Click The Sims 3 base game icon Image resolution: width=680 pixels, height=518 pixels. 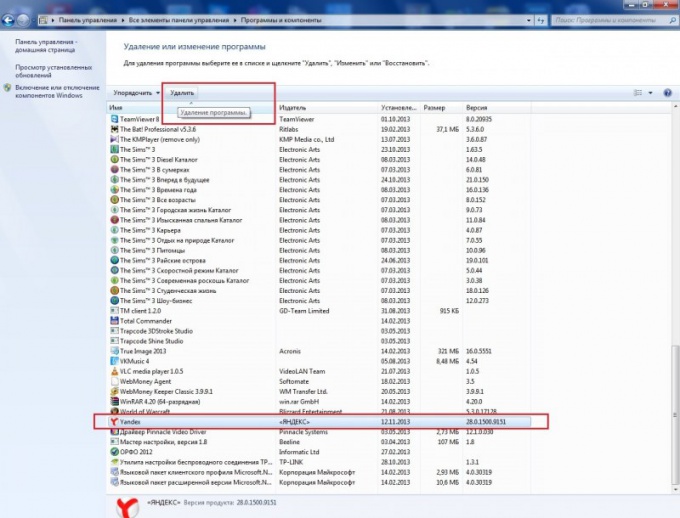tap(114, 149)
